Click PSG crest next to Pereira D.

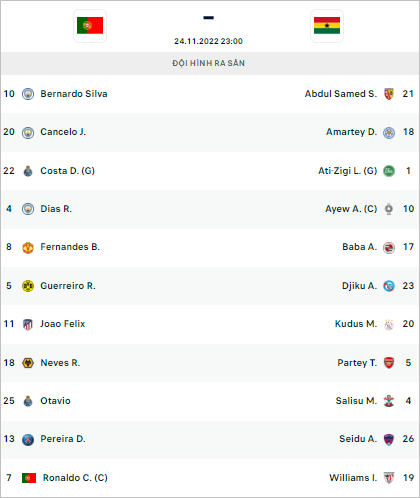[x=28, y=440]
